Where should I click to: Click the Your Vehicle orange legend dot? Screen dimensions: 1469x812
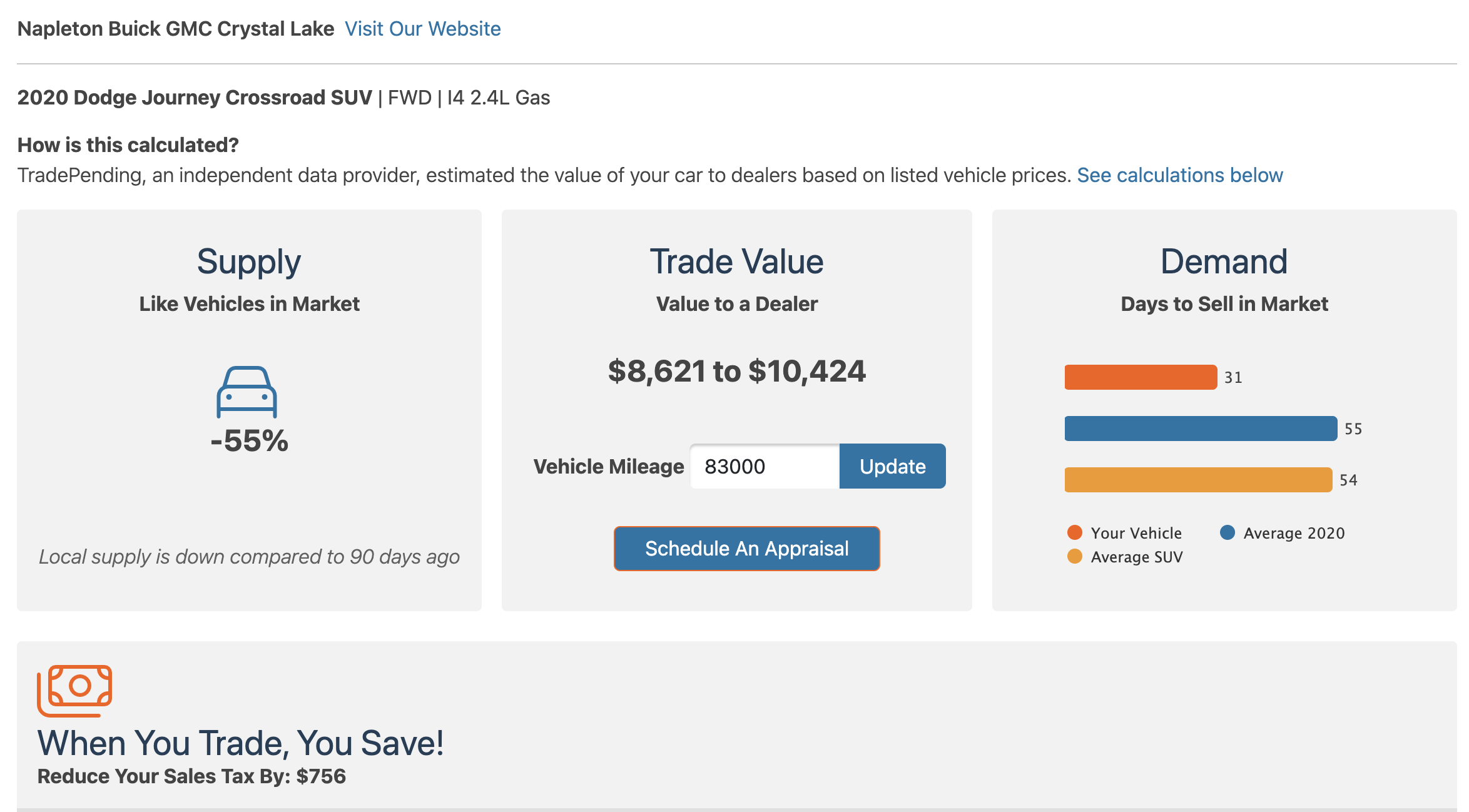pos(1074,532)
